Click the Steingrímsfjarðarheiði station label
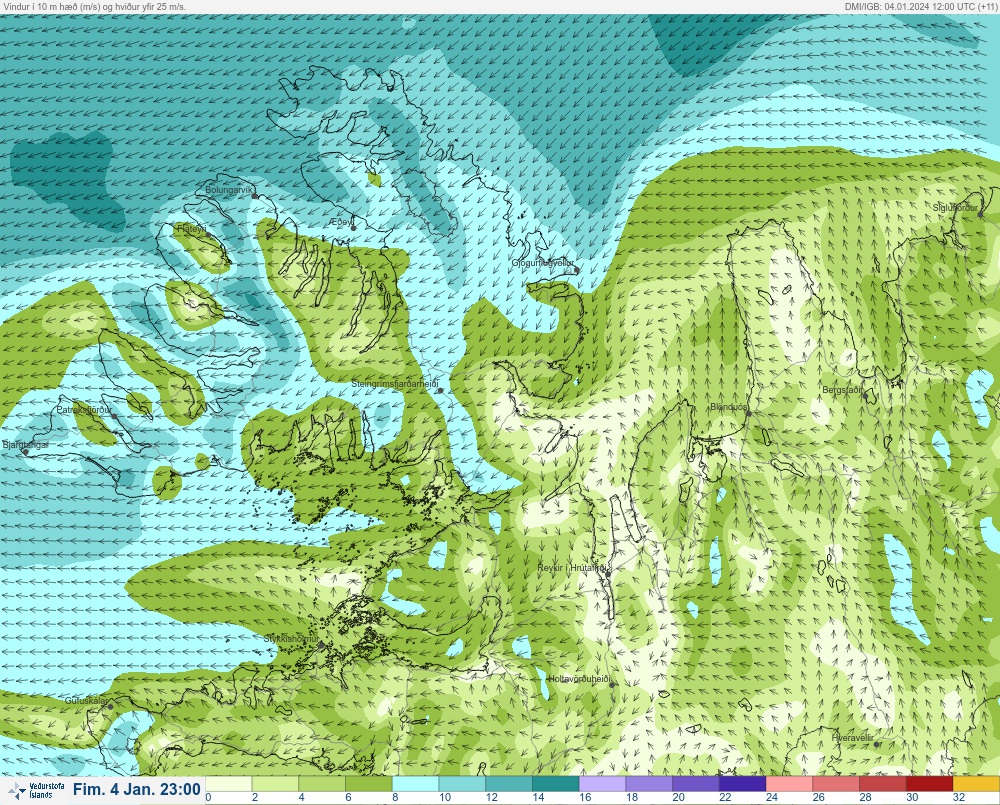The height and width of the screenshot is (805, 1000). [x=395, y=384]
